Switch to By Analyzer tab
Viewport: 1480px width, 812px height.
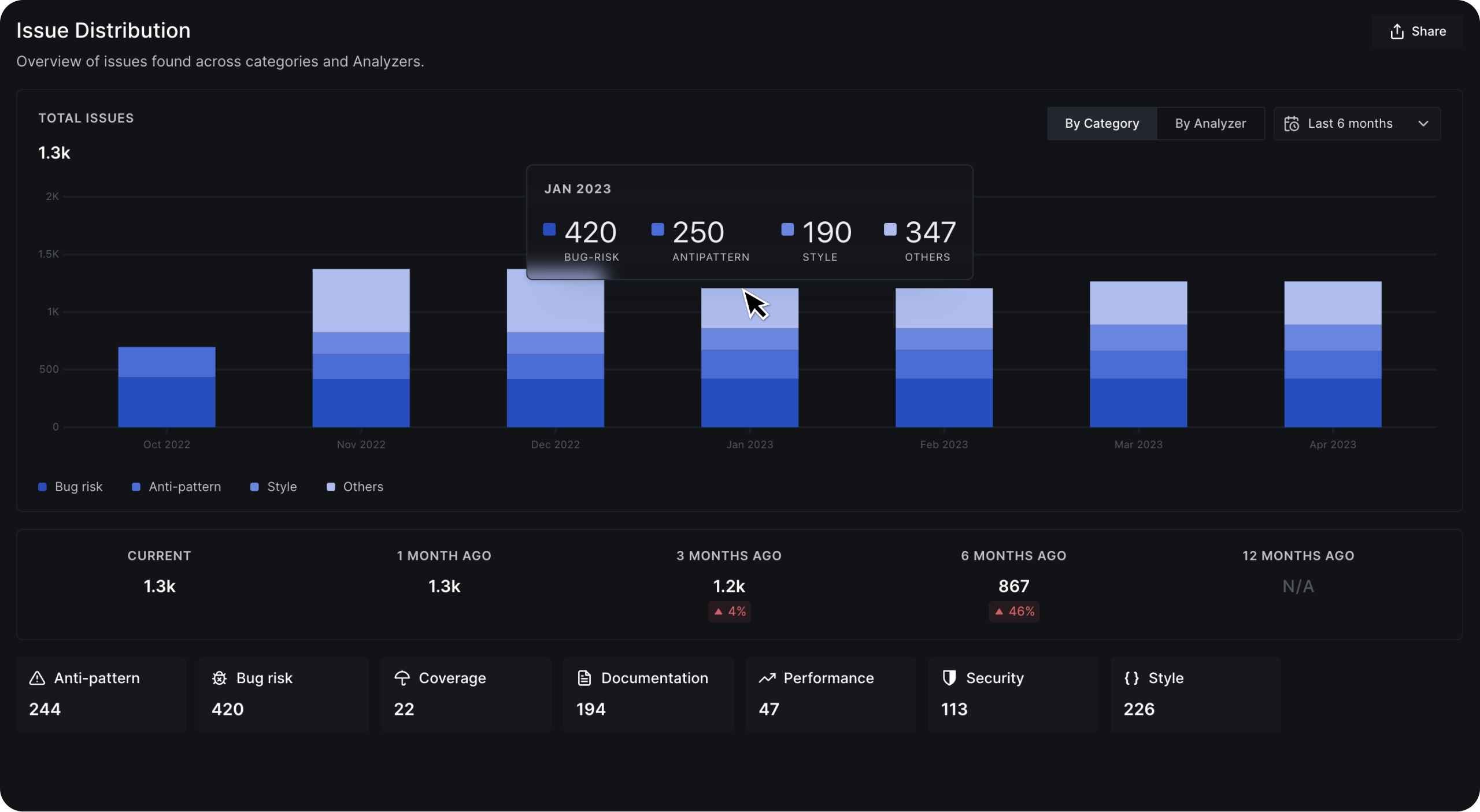click(x=1210, y=124)
